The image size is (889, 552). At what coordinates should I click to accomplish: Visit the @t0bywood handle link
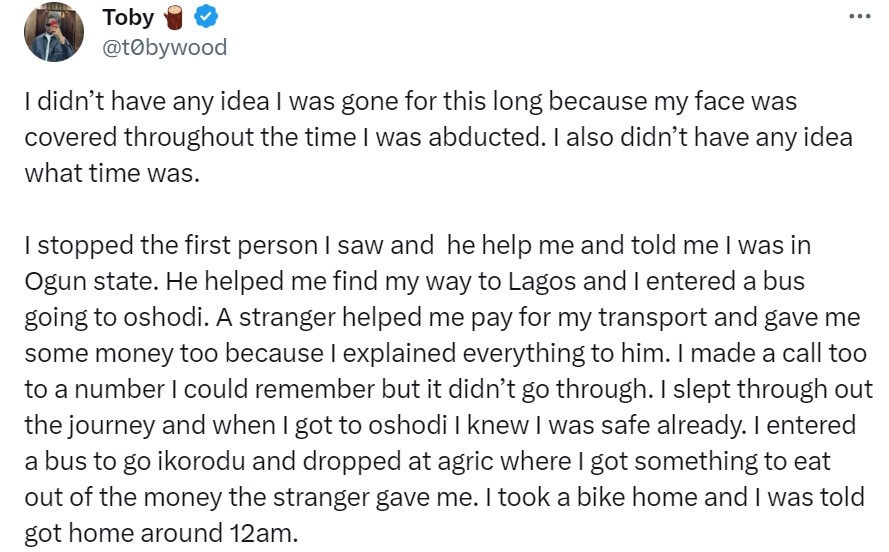165,46
